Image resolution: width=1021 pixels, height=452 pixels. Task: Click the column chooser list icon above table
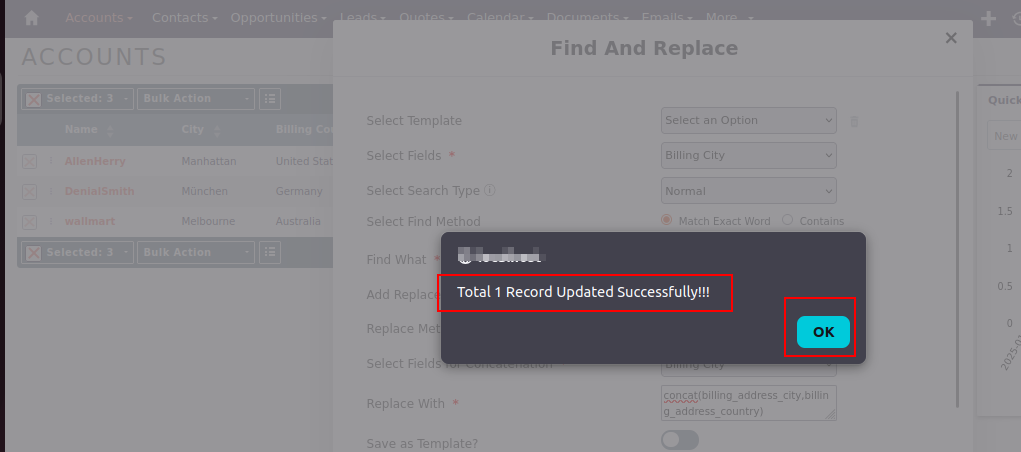tap(270, 99)
